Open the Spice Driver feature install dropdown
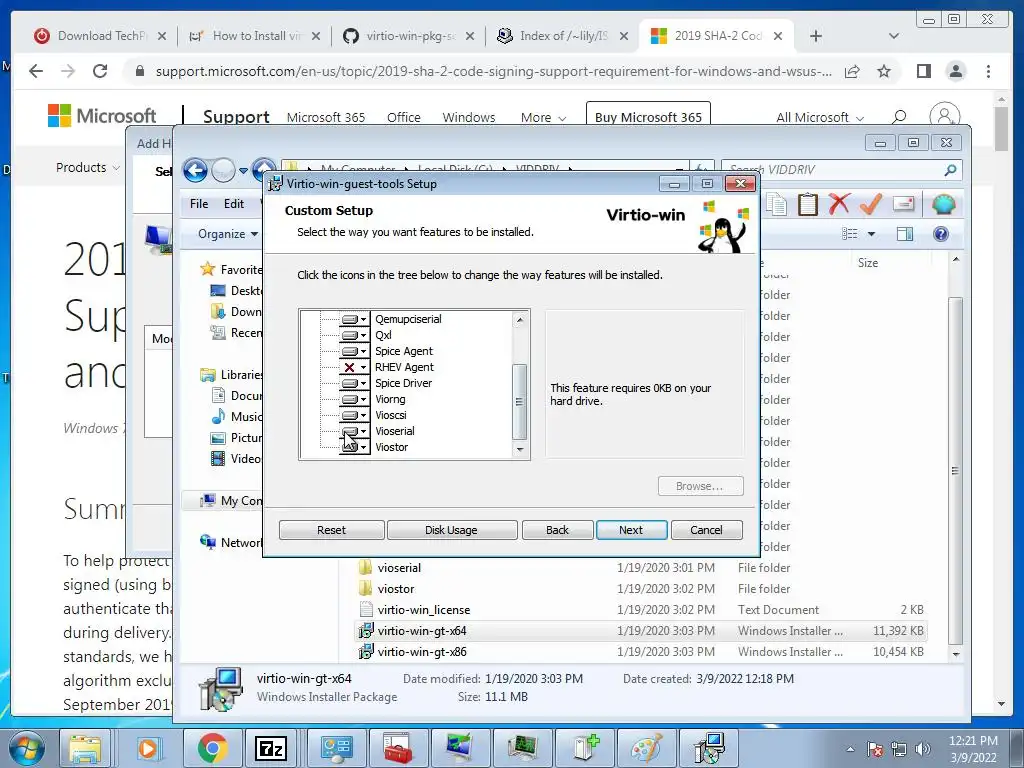The height and width of the screenshot is (768, 1024). [355, 383]
